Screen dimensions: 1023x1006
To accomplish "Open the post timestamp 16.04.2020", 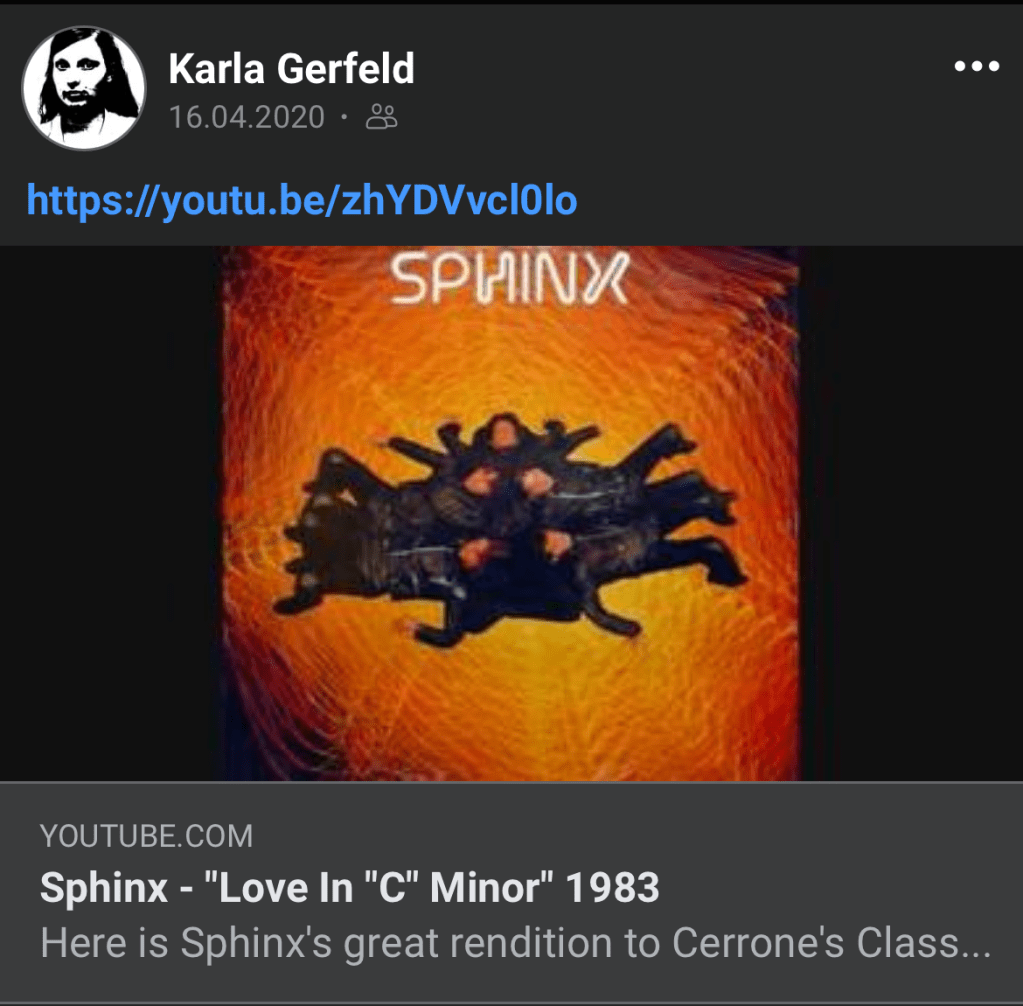I will tap(247, 117).
